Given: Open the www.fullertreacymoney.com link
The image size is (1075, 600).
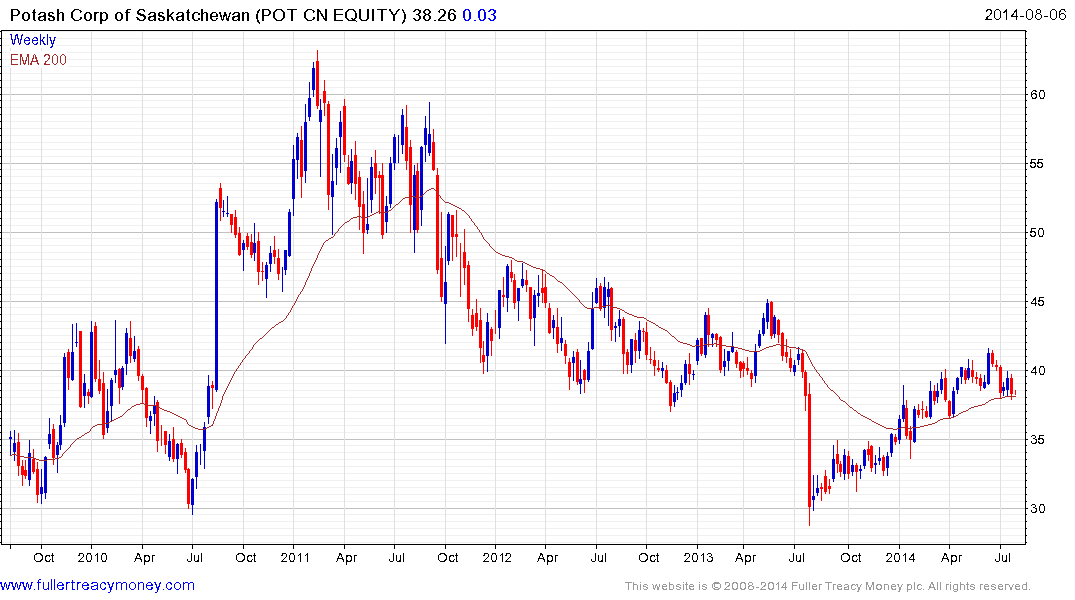Looking at the screenshot, I should [x=97, y=585].
